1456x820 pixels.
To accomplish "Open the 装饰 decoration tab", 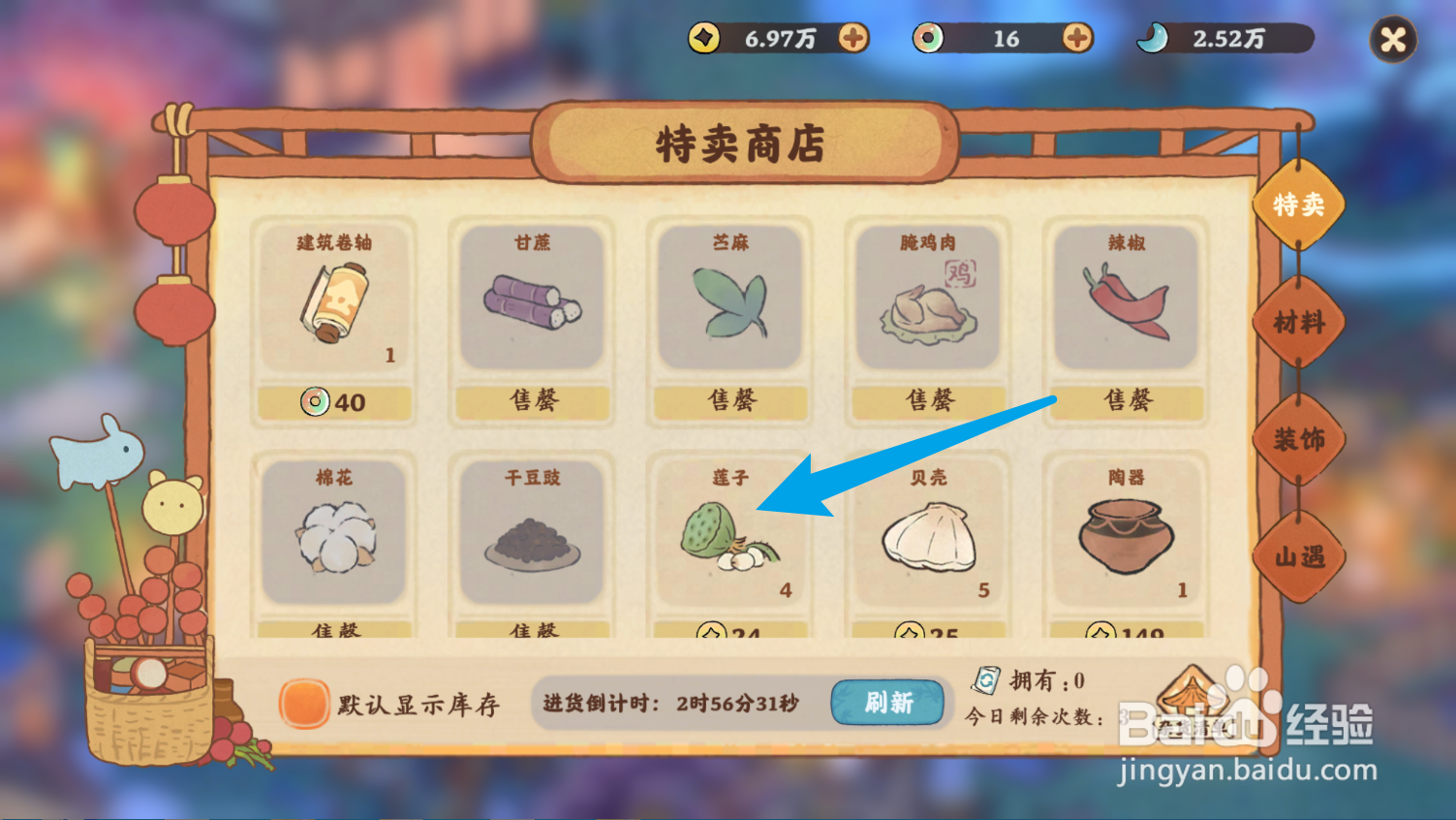I will click(x=1298, y=439).
